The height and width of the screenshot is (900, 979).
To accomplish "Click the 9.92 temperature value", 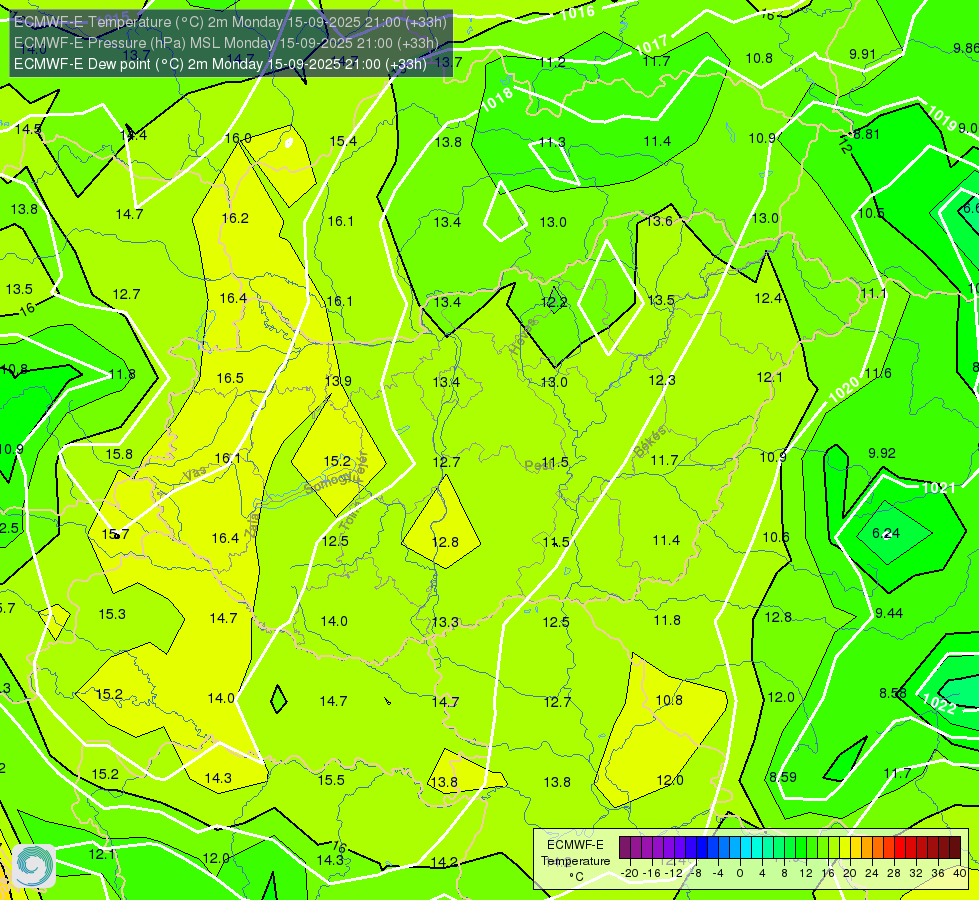I will tap(882, 453).
